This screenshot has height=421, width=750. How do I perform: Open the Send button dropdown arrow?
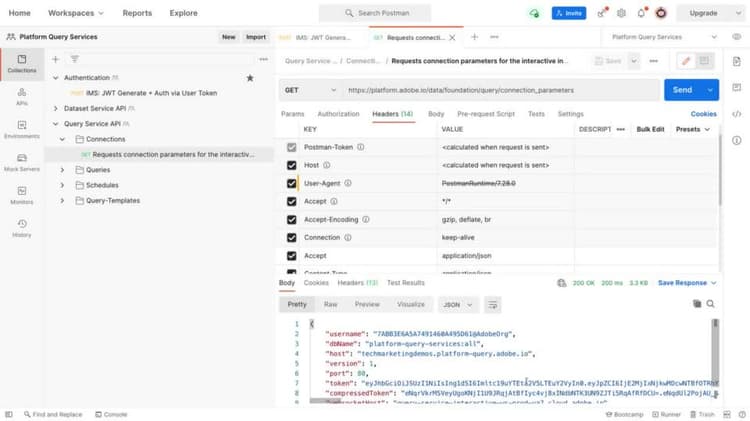710,90
